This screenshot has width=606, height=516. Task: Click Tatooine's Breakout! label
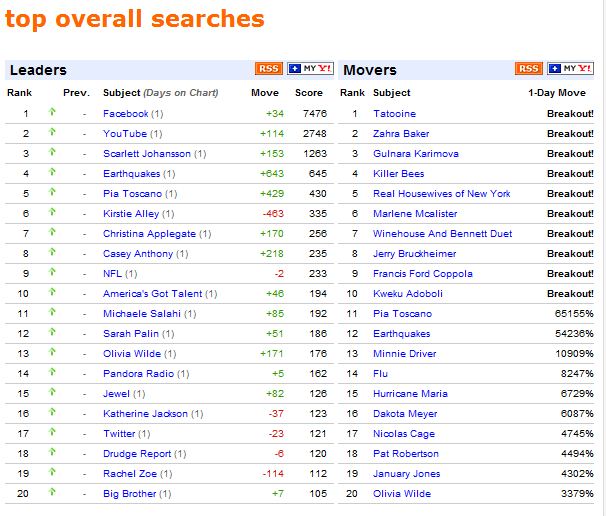click(570, 114)
